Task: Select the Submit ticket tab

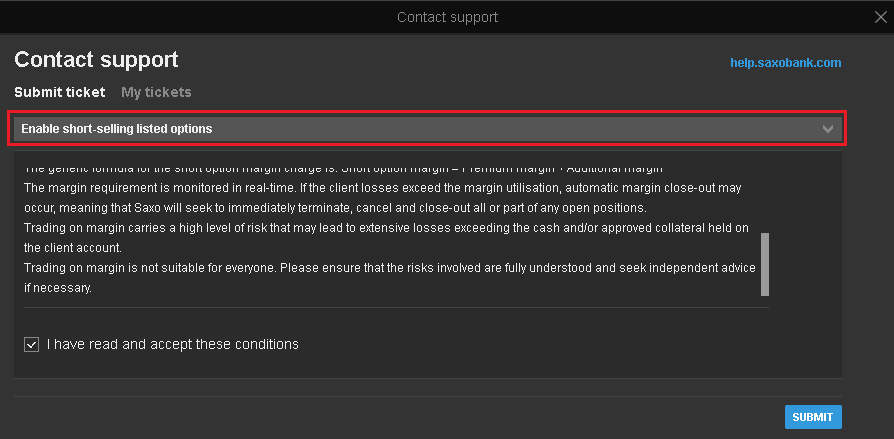Action: pos(60,92)
